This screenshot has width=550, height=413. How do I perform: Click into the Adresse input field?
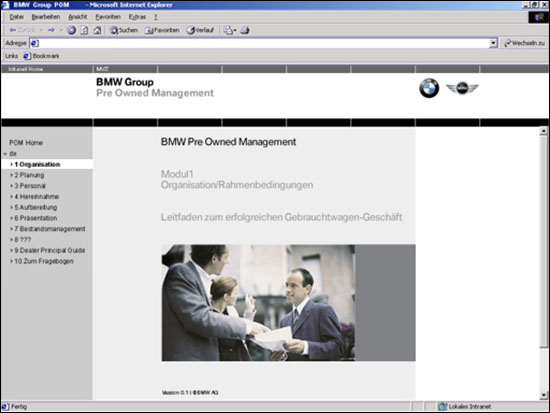pos(260,43)
